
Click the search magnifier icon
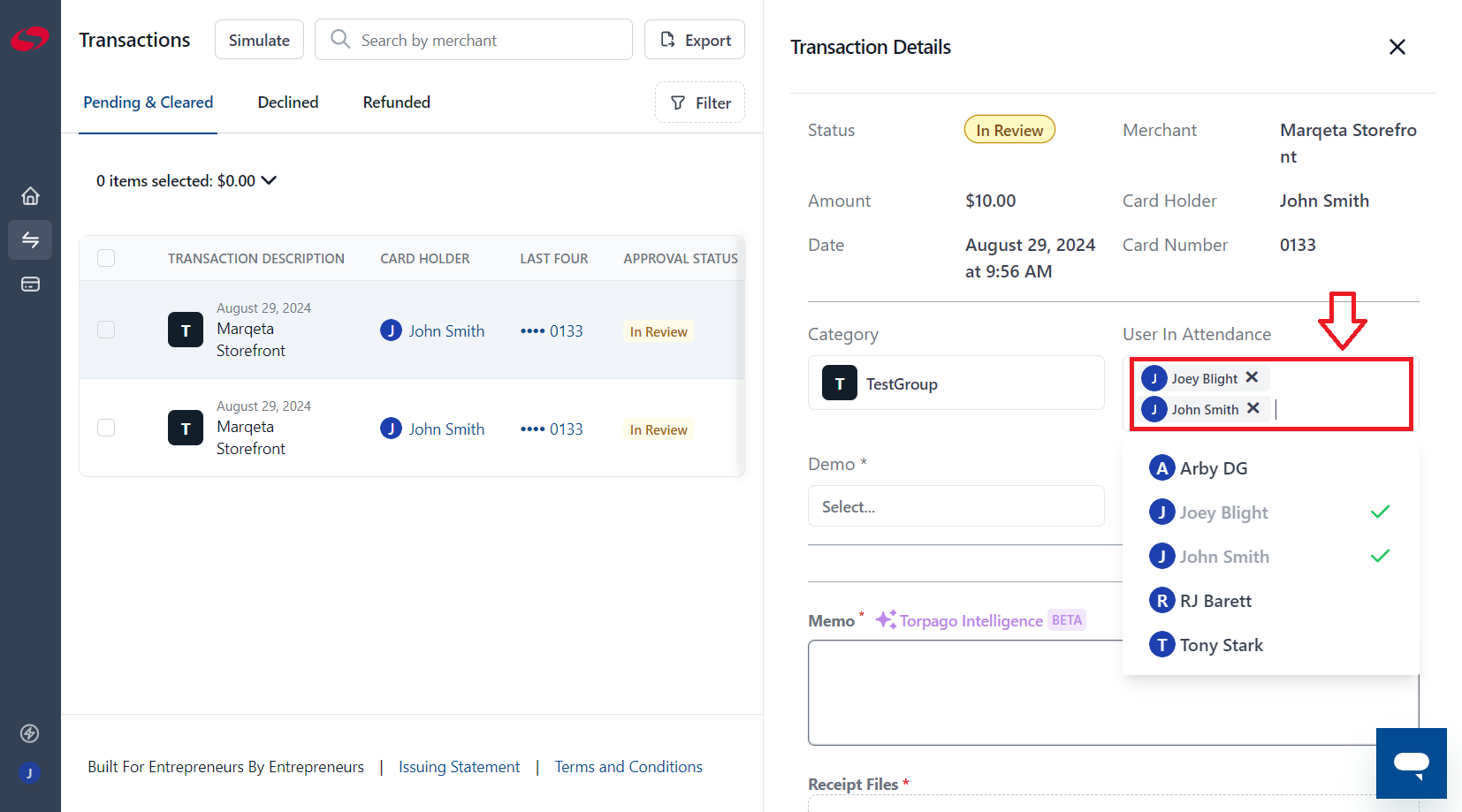pyautogui.click(x=340, y=39)
